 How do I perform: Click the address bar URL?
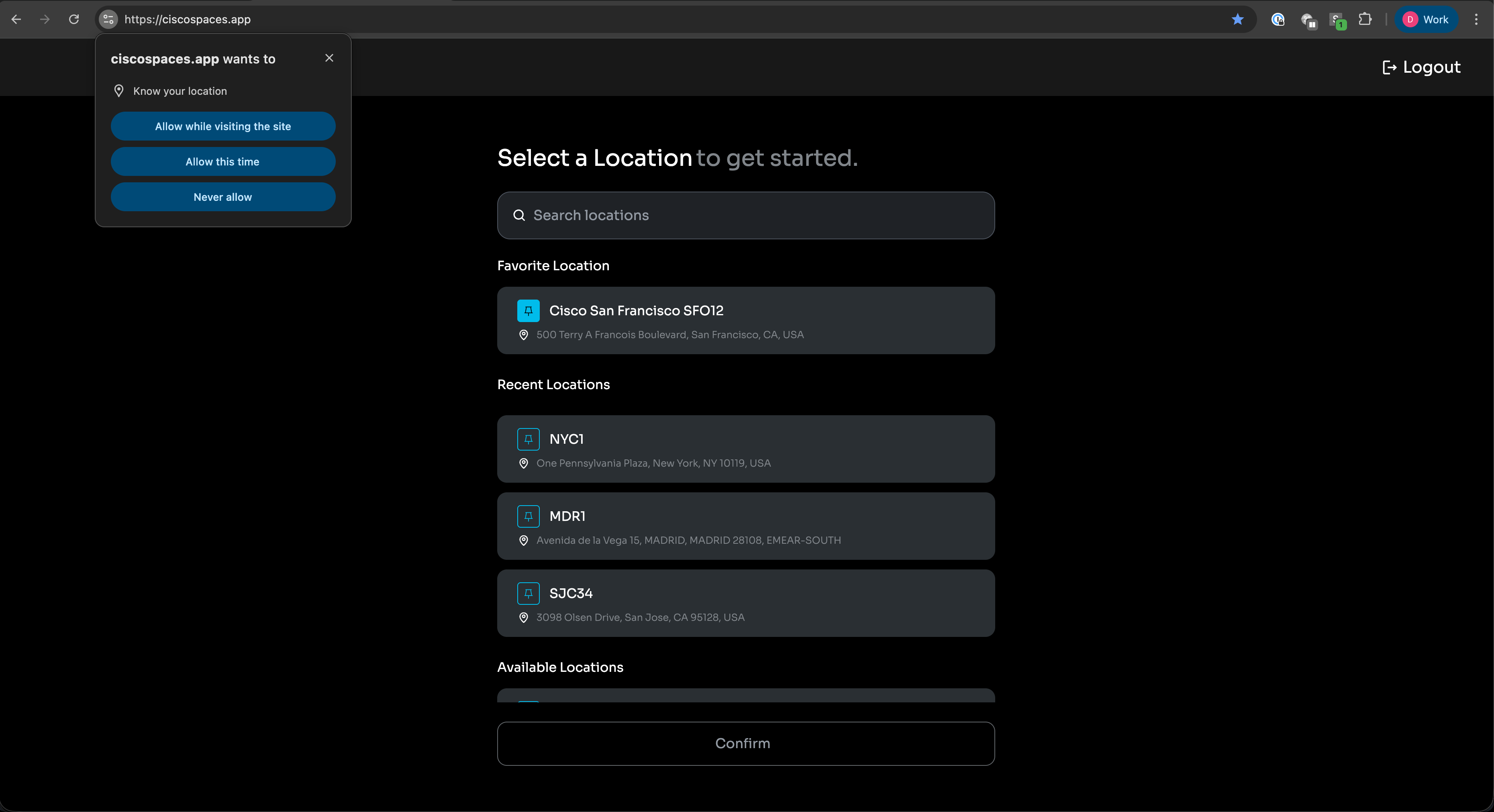[x=187, y=19]
